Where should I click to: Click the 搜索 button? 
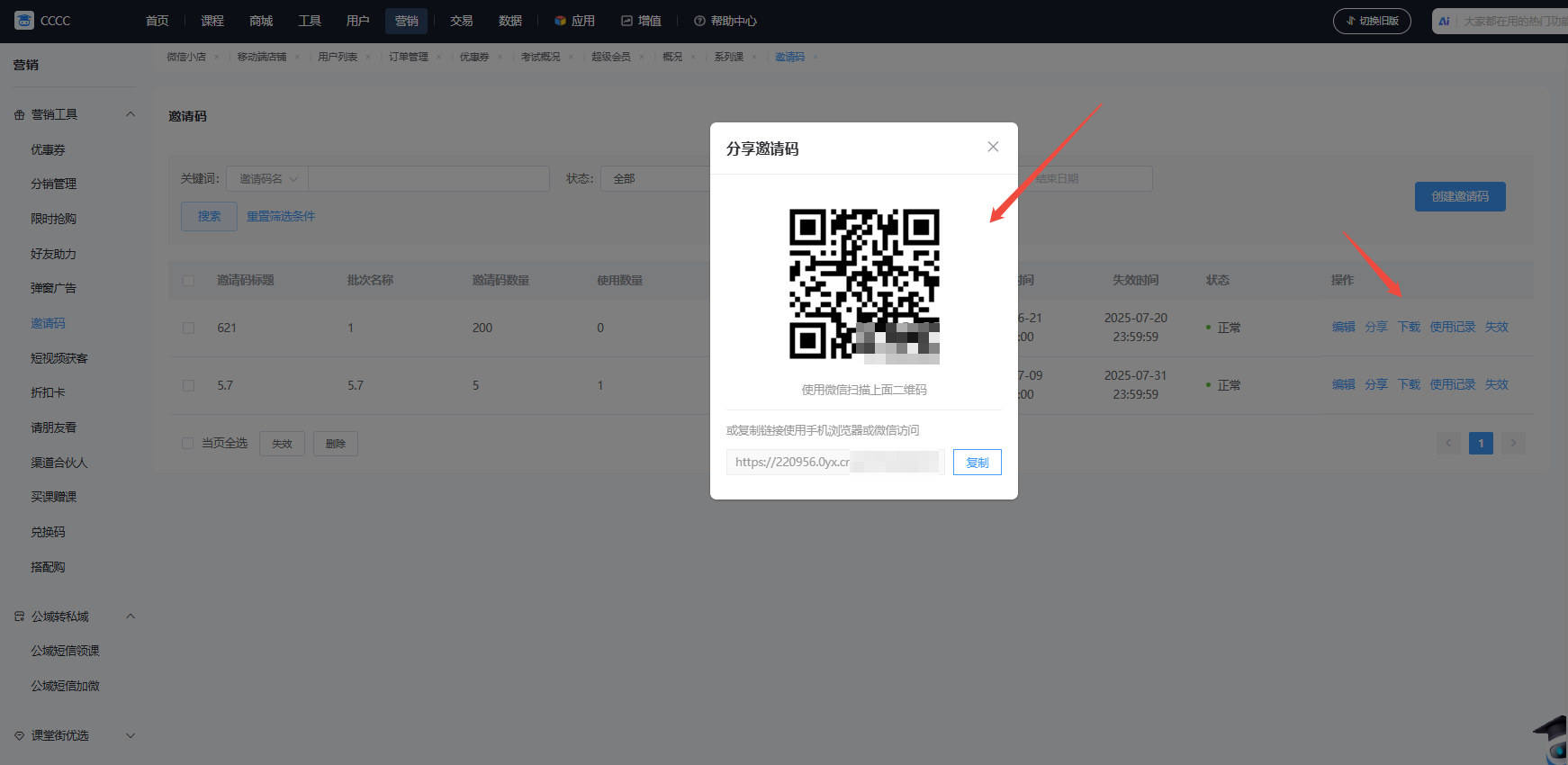(x=209, y=216)
